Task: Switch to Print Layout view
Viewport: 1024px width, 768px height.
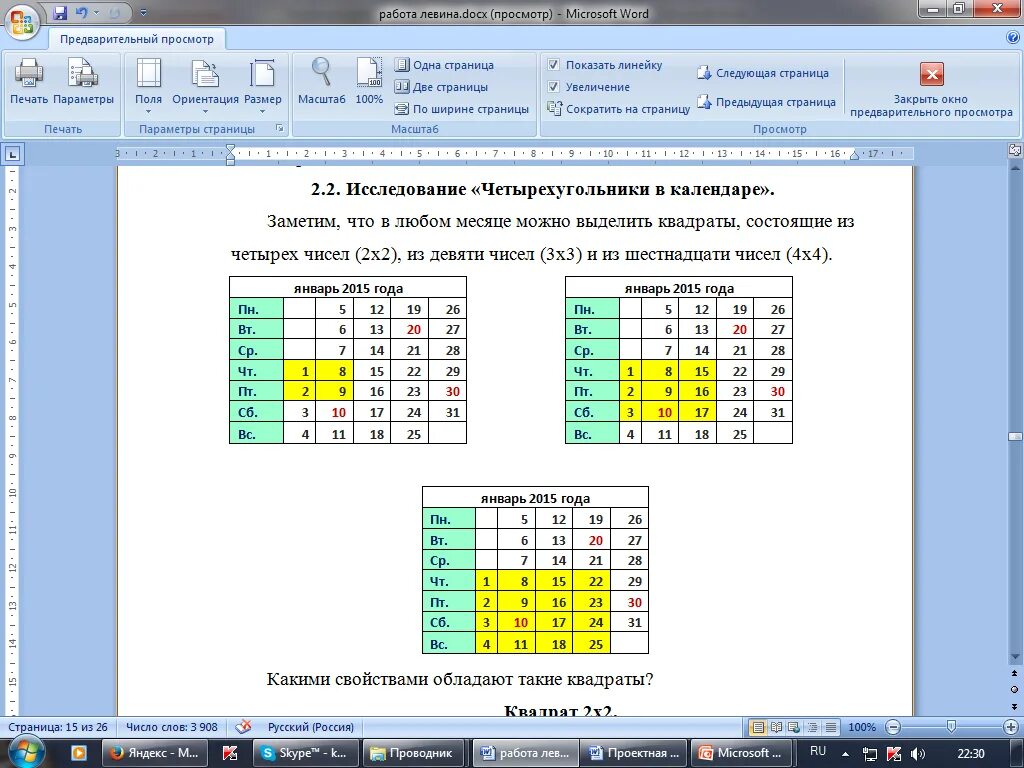Action: click(x=758, y=727)
